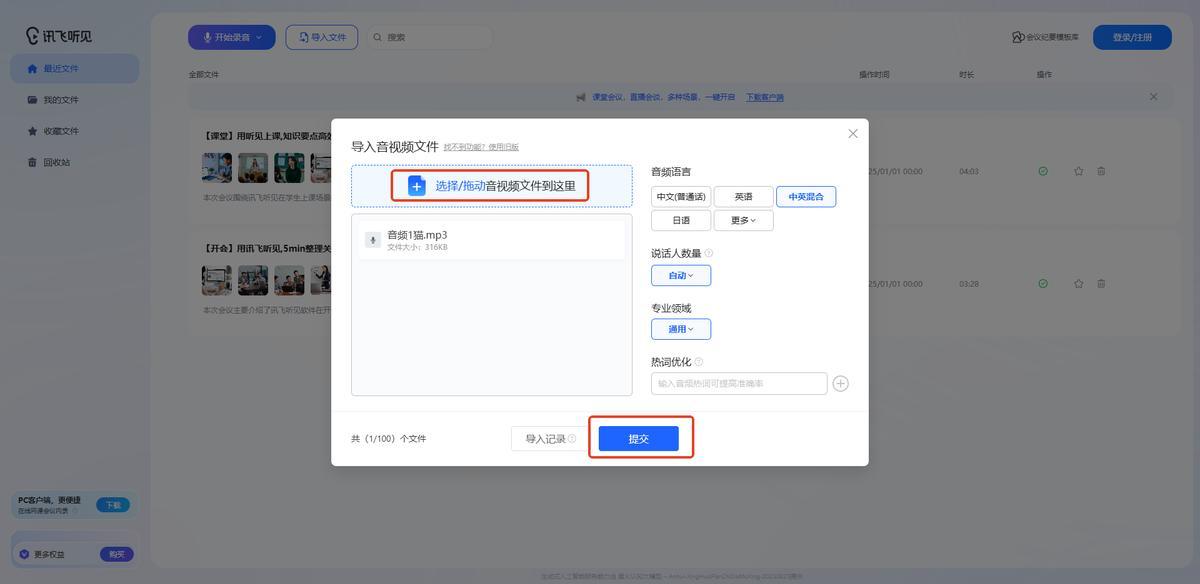The image size is (1200, 584).
Task: Select 中文(普通话) as audio language
Action: point(681,196)
